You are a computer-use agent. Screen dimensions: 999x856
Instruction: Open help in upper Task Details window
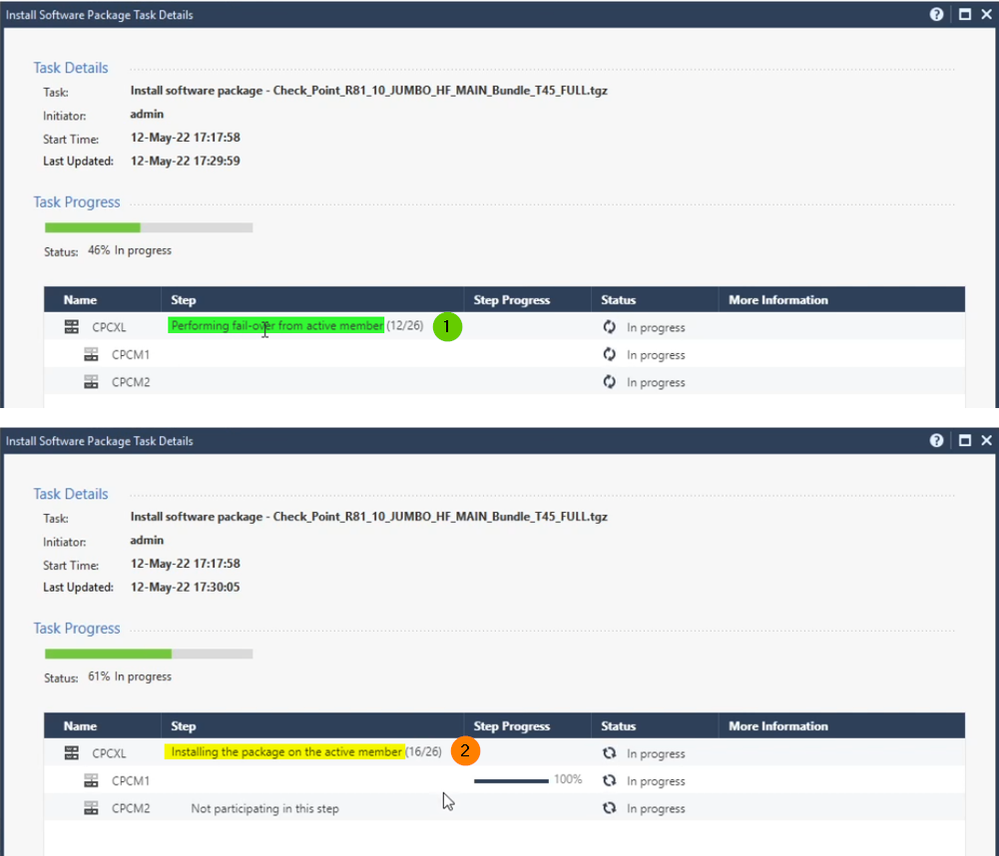[x=936, y=14]
